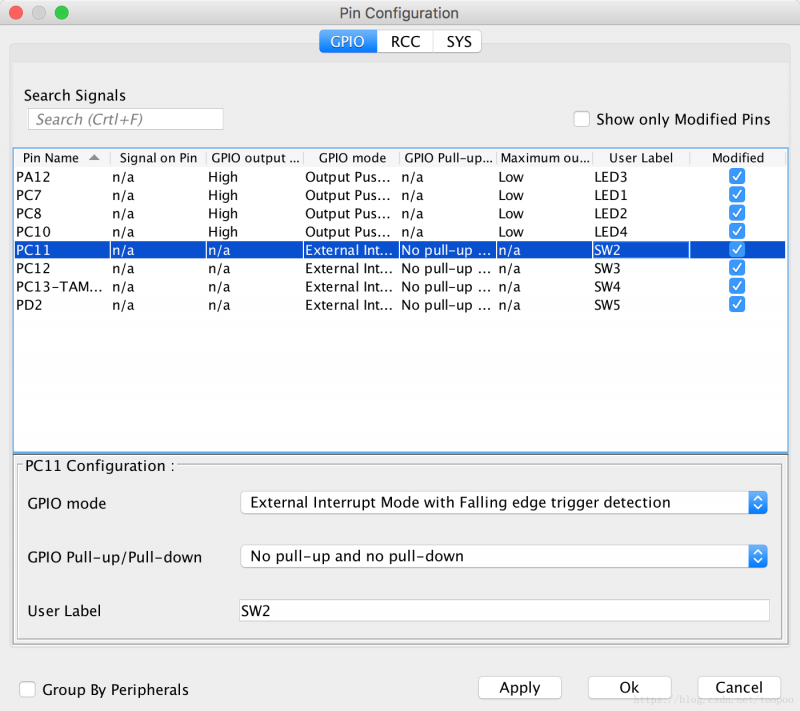Switch to the RCC tab
The height and width of the screenshot is (711, 800).
coord(405,41)
